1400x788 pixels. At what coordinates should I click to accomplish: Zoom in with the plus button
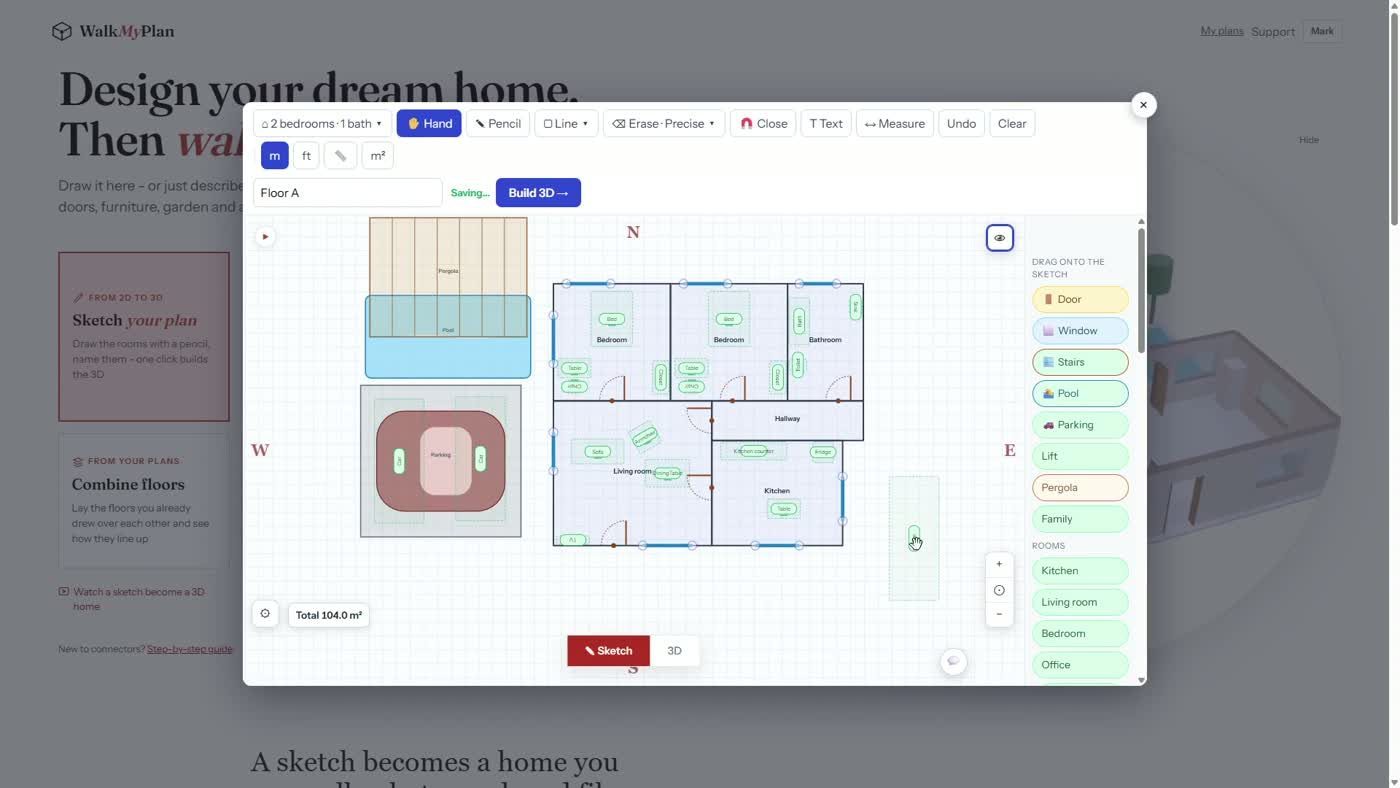point(999,564)
